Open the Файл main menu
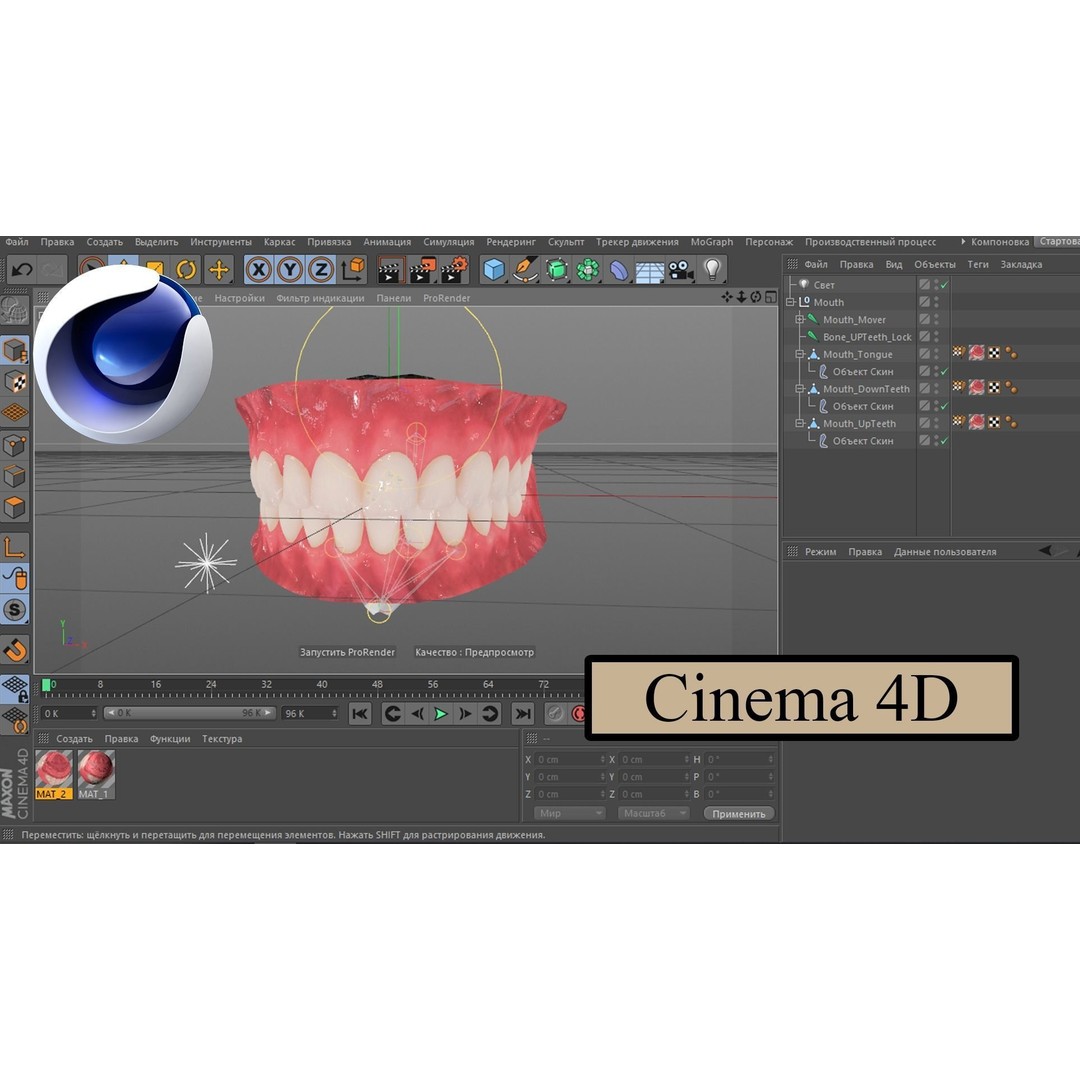1080x1080 pixels. [17, 242]
